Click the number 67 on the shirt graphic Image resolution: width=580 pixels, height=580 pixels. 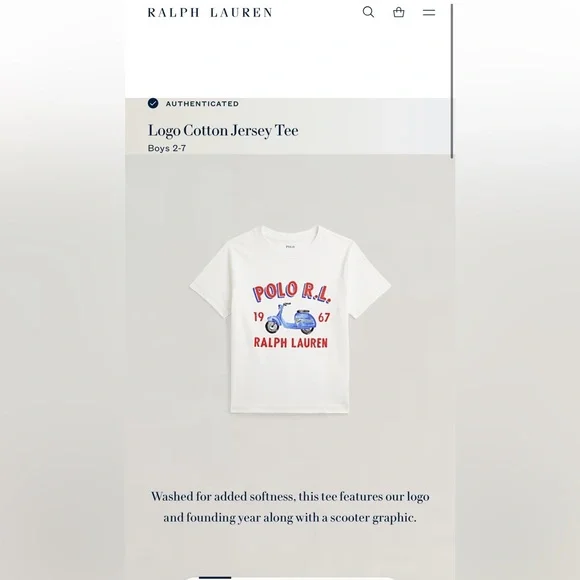pyautogui.click(x=324, y=317)
